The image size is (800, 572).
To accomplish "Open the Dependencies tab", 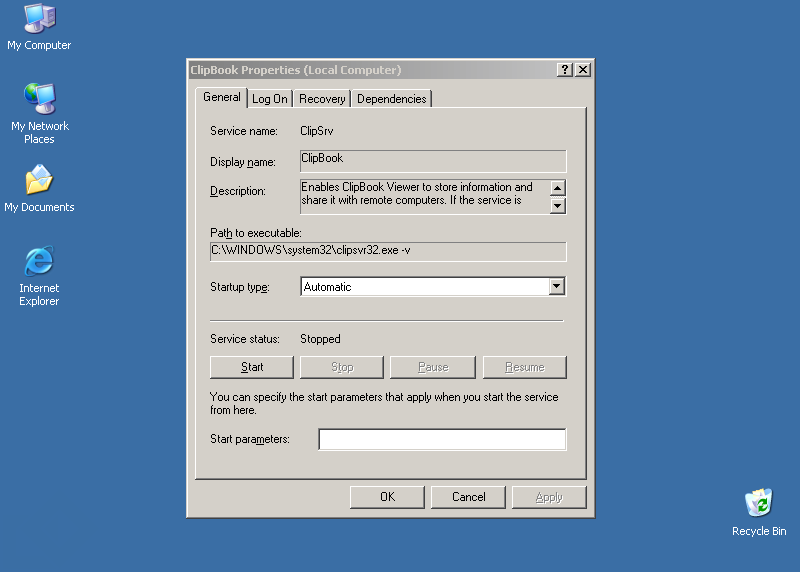I will click(x=391, y=99).
